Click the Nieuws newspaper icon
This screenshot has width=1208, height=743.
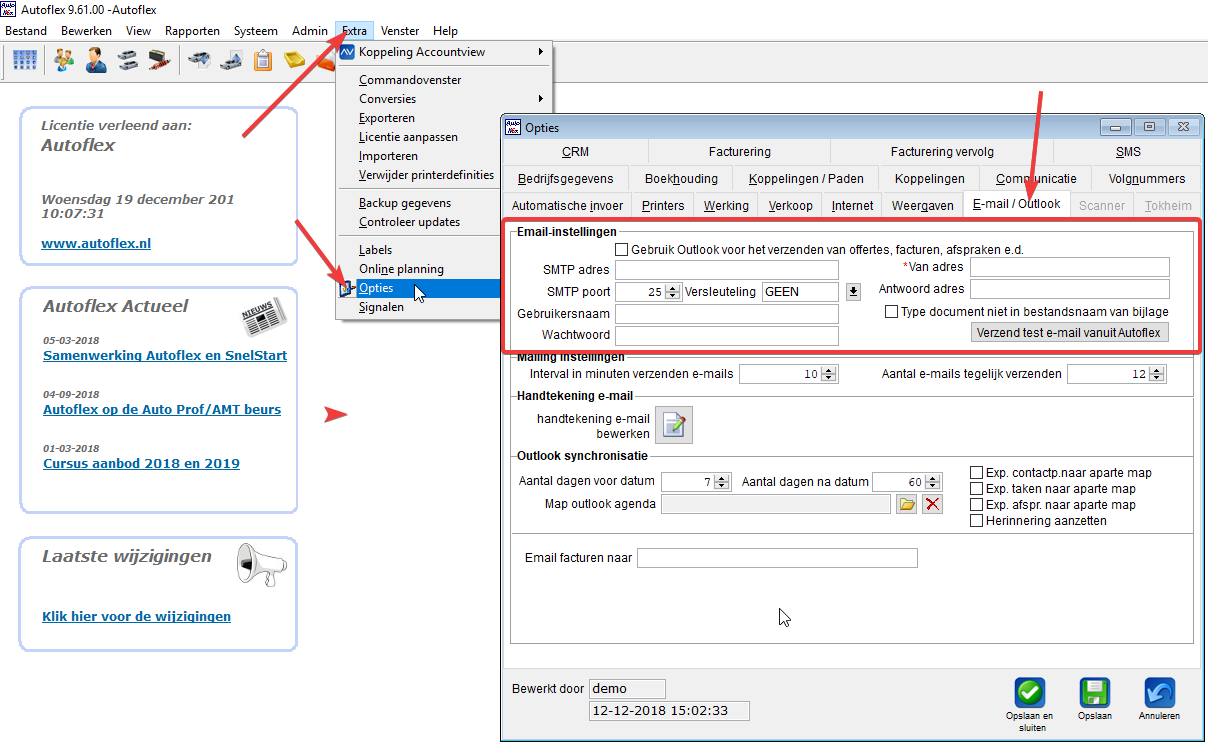pyautogui.click(x=263, y=317)
